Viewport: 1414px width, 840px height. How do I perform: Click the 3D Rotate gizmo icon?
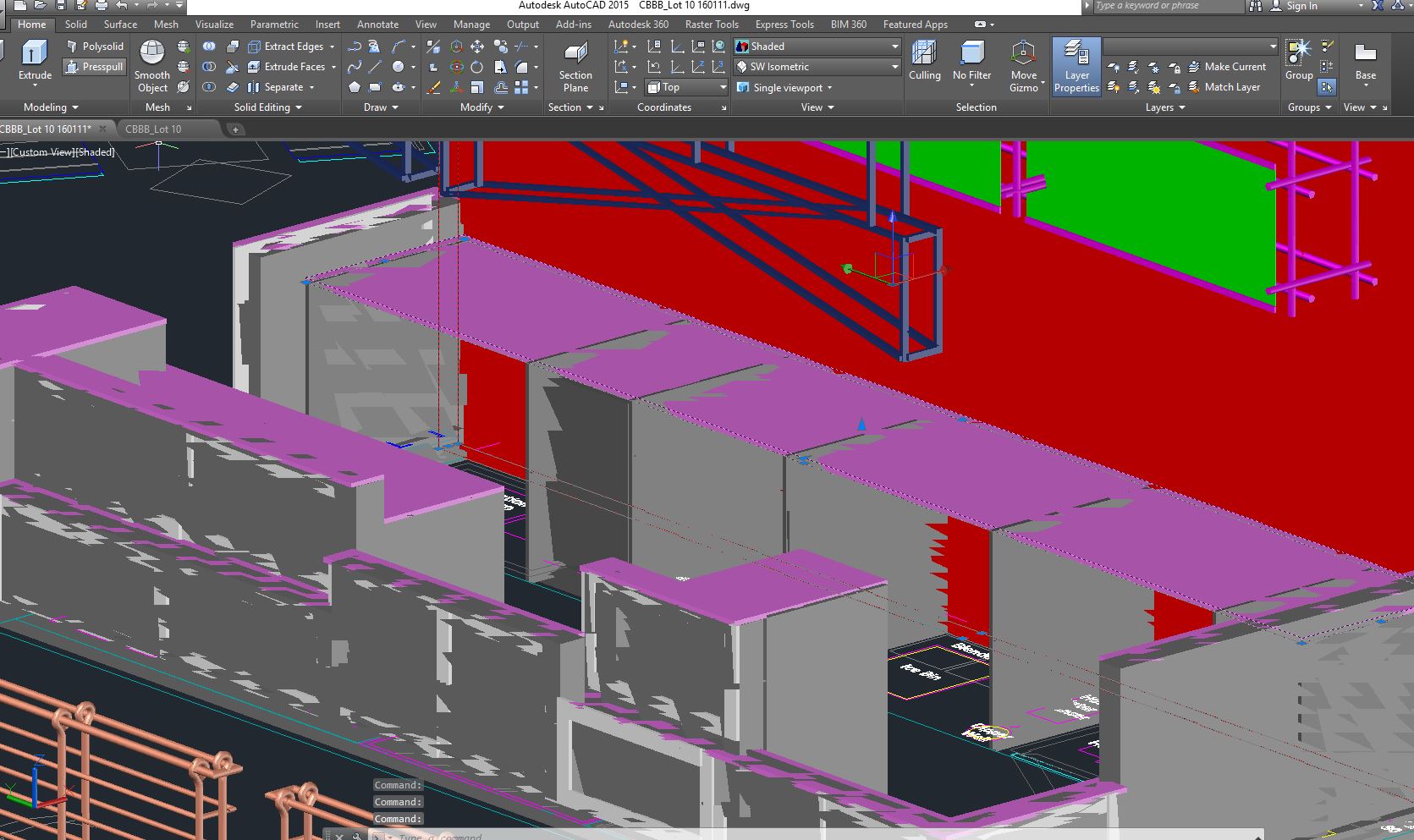(456, 67)
